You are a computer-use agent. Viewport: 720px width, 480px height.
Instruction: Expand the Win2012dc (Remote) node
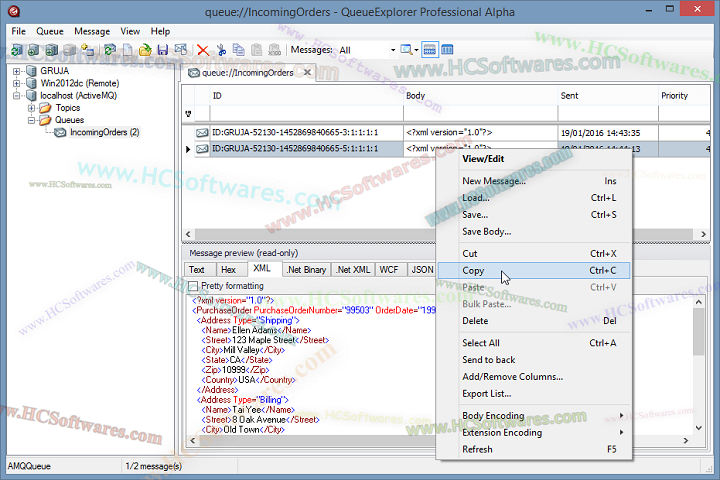tap(17, 83)
